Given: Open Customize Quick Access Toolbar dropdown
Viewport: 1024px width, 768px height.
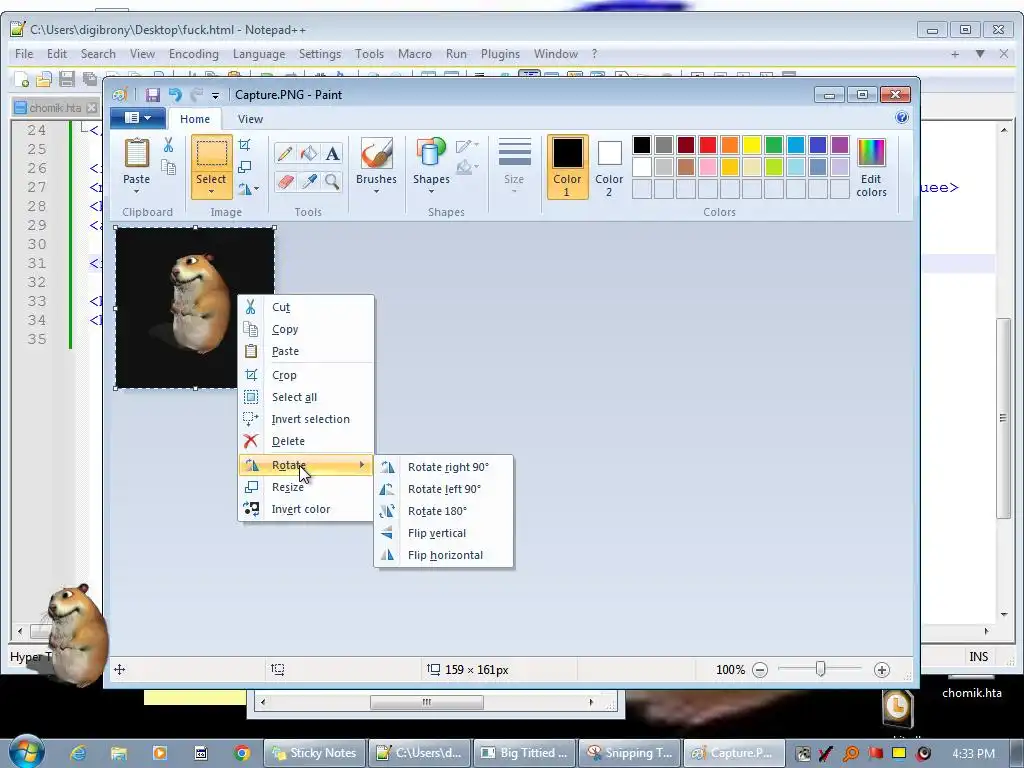Looking at the screenshot, I should 215,95.
